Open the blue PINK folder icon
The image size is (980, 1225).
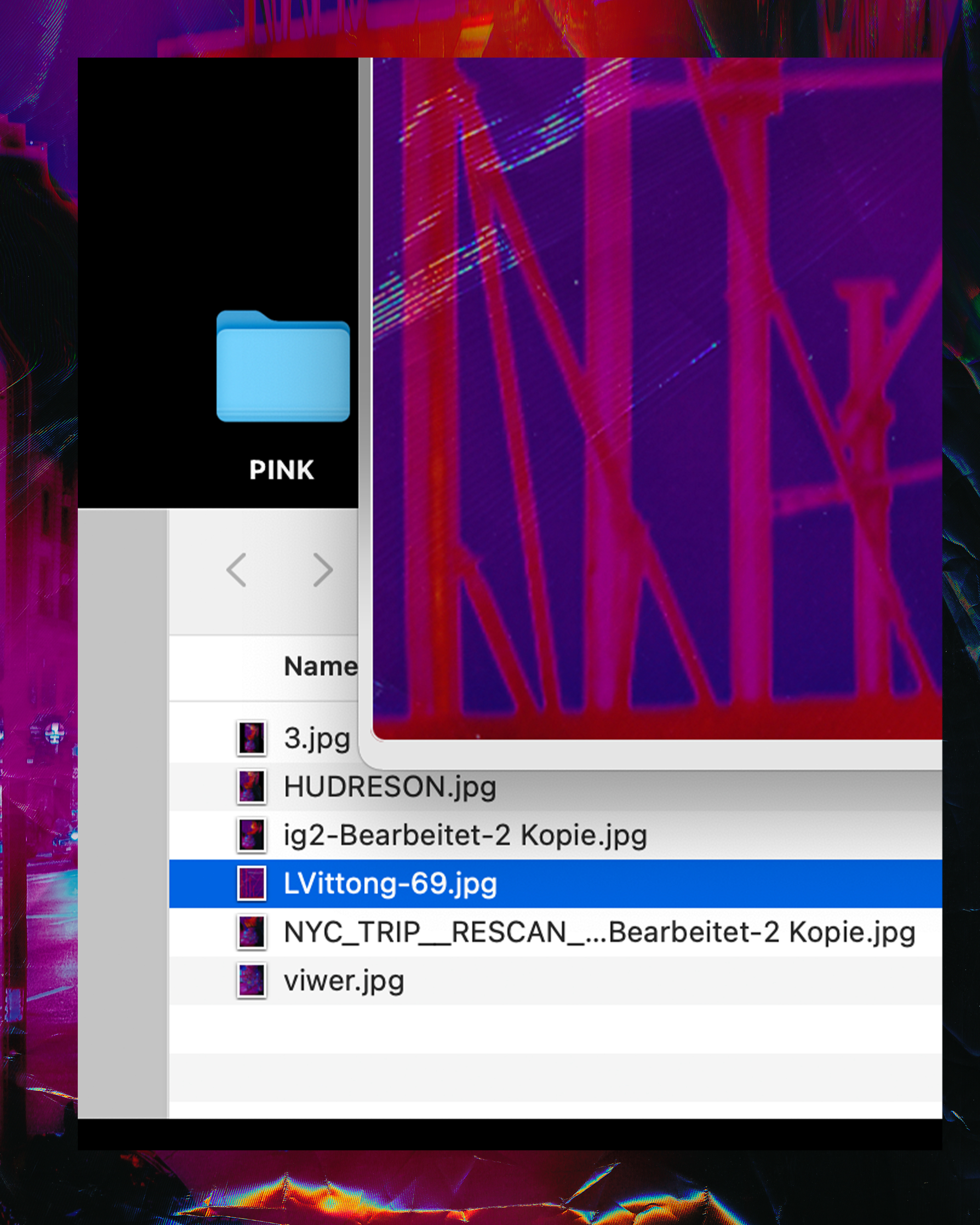pyautogui.click(x=283, y=367)
